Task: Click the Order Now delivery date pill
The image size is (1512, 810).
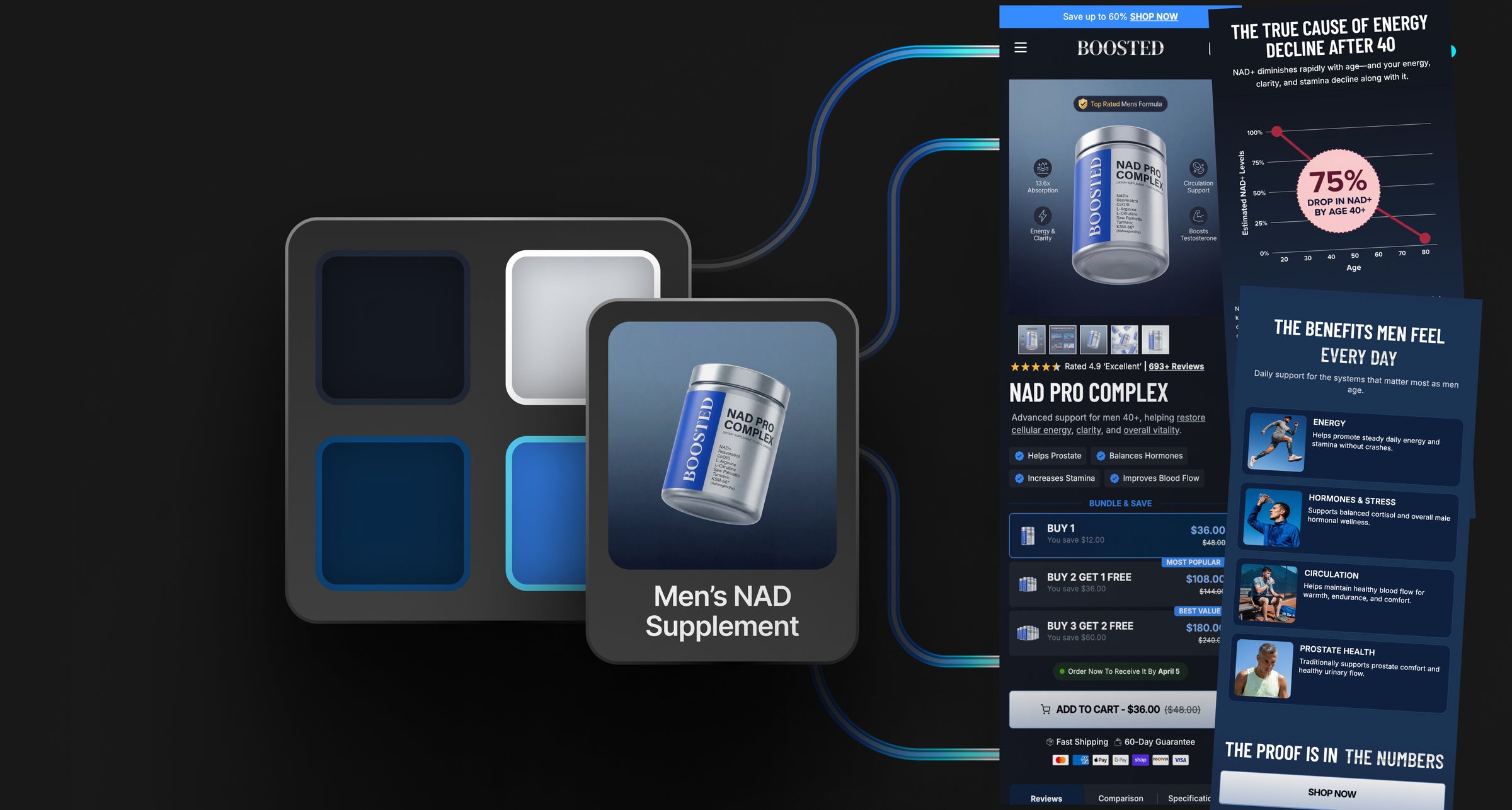Action: [1120, 671]
